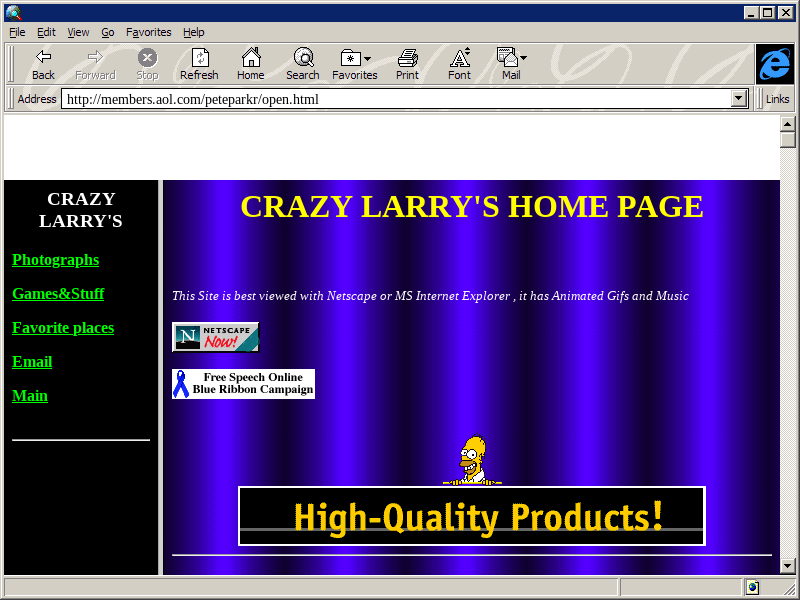
Task: Click the Back arrow toolbar icon
Action: coord(43,58)
